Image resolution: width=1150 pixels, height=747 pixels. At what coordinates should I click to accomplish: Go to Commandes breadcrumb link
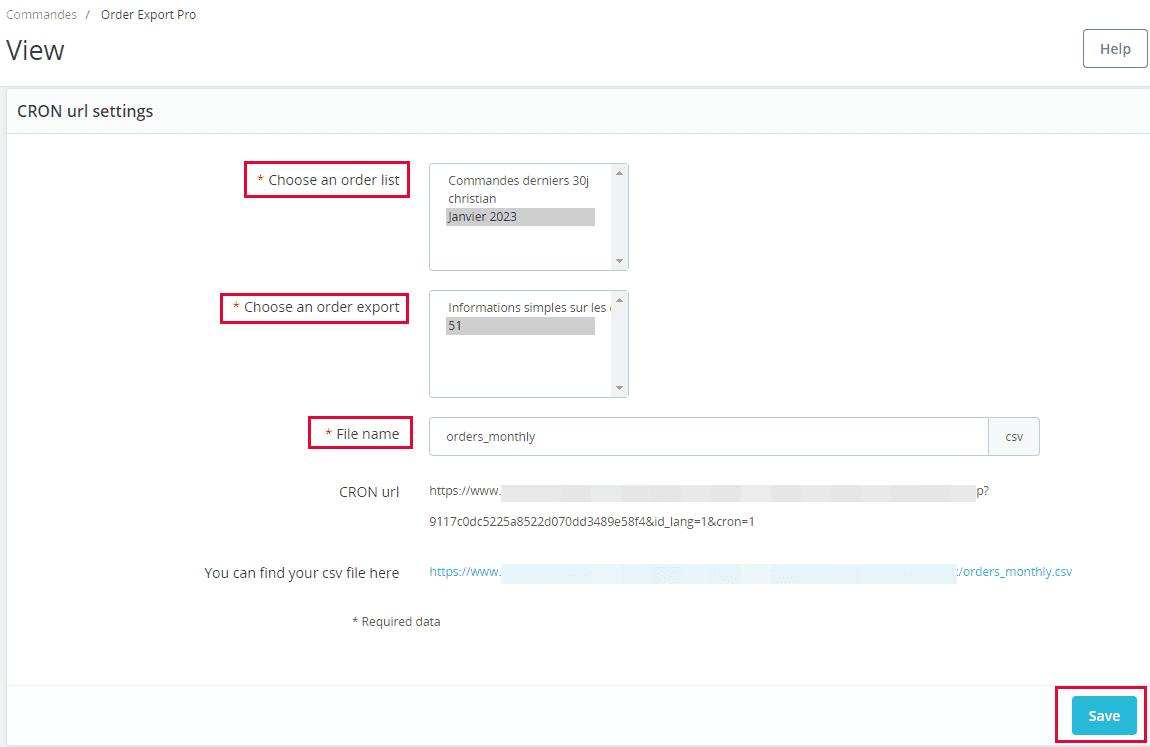coord(41,15)
